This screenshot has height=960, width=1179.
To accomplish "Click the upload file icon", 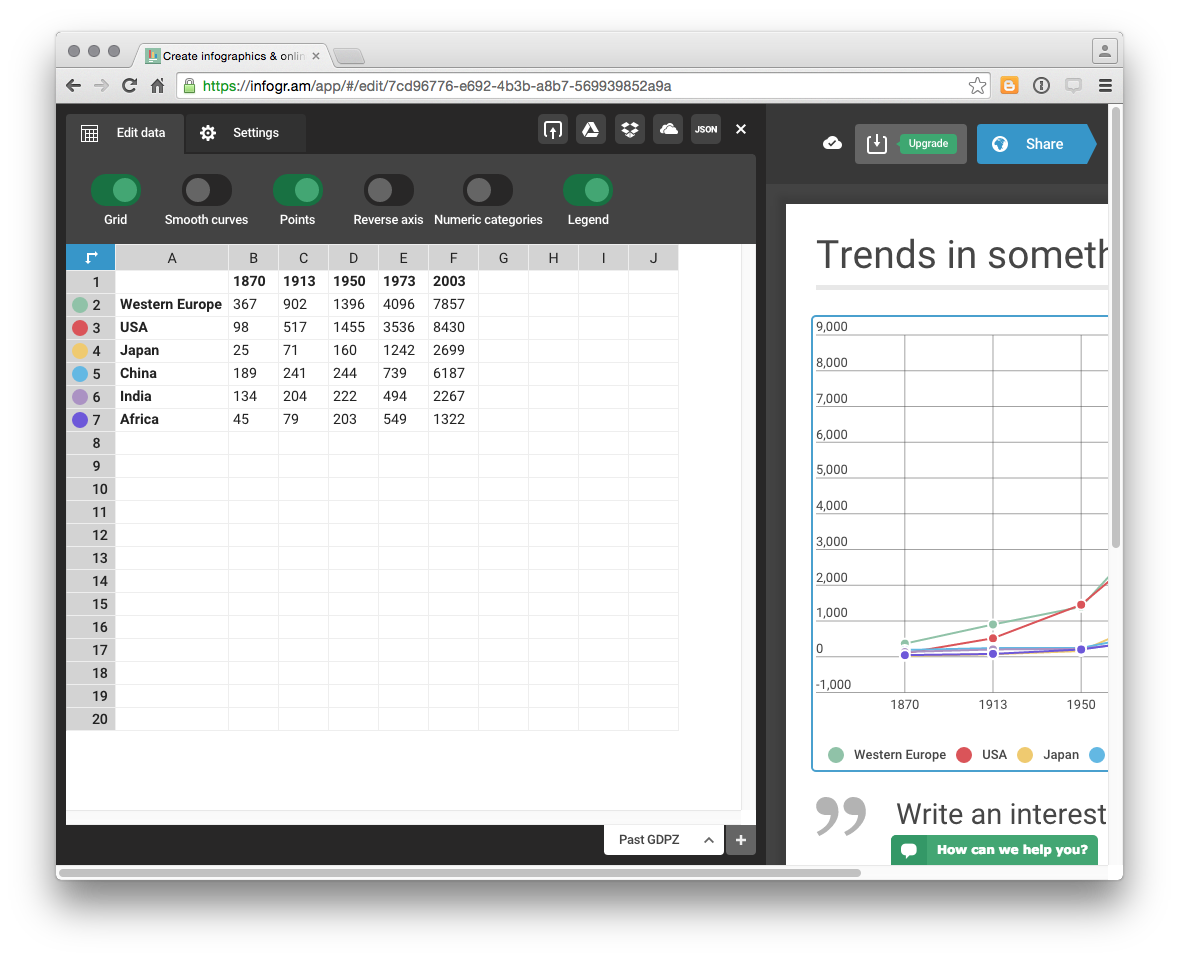I will [553, 129].
